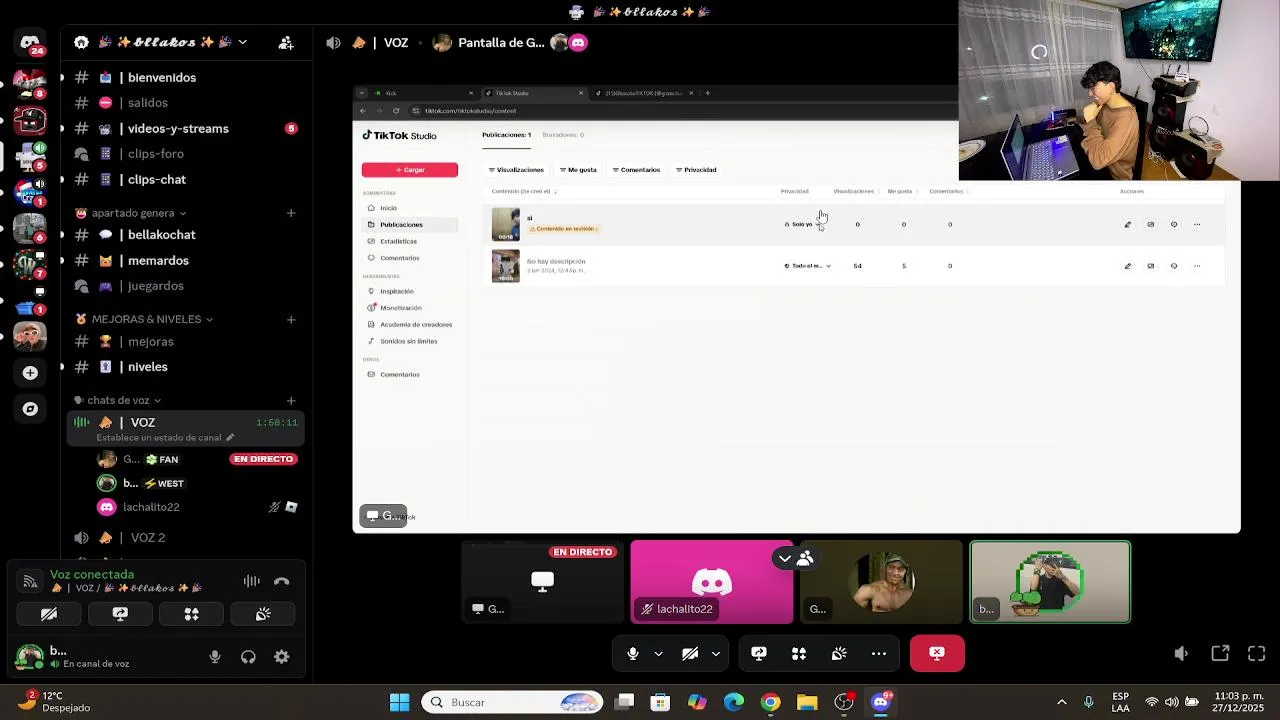This screenshot has height=720, width=1280.
Task: Collapse the 'chats de voz' category
Action: tap(118, 400)
